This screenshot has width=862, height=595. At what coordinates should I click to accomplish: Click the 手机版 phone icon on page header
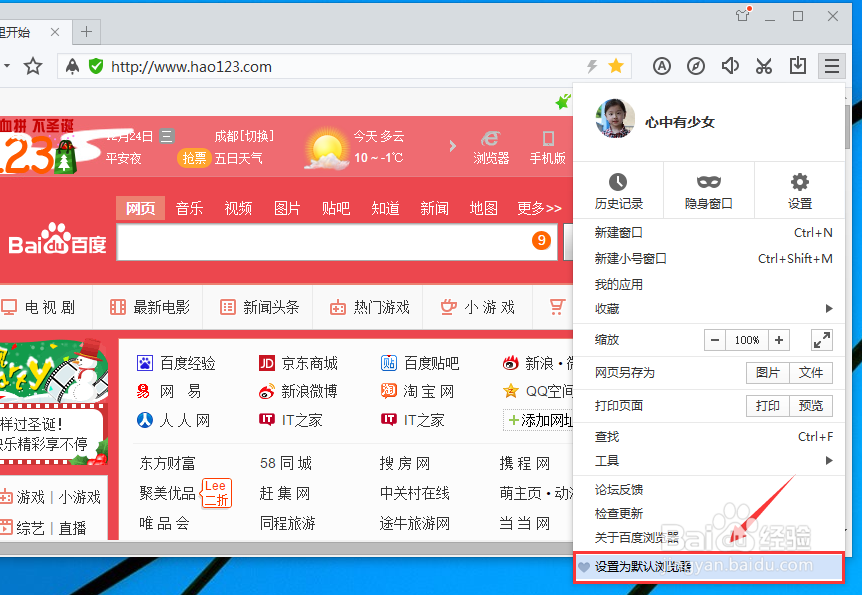pyautogui.click(x=548, y=139)
